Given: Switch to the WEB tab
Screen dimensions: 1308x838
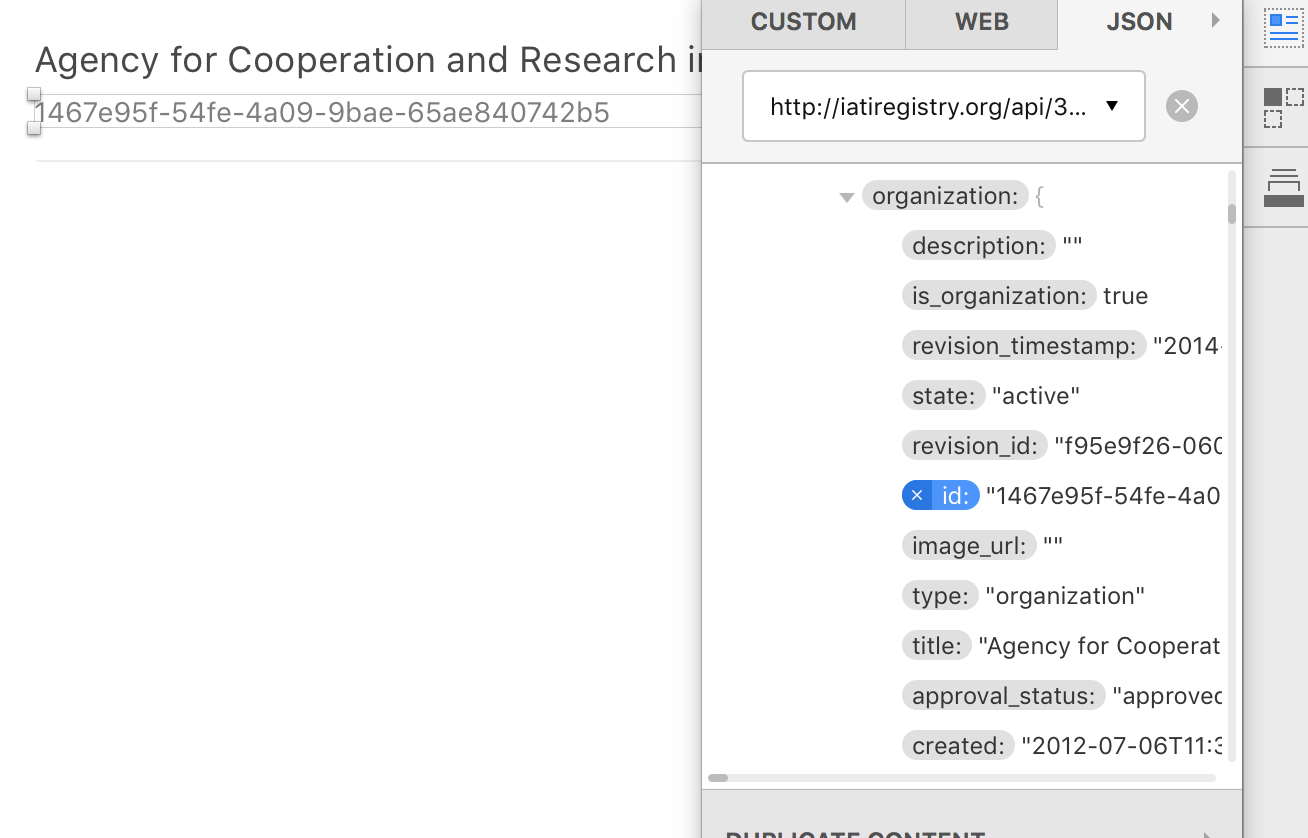Looking at the screenshot, I should [x=980, y=21].
